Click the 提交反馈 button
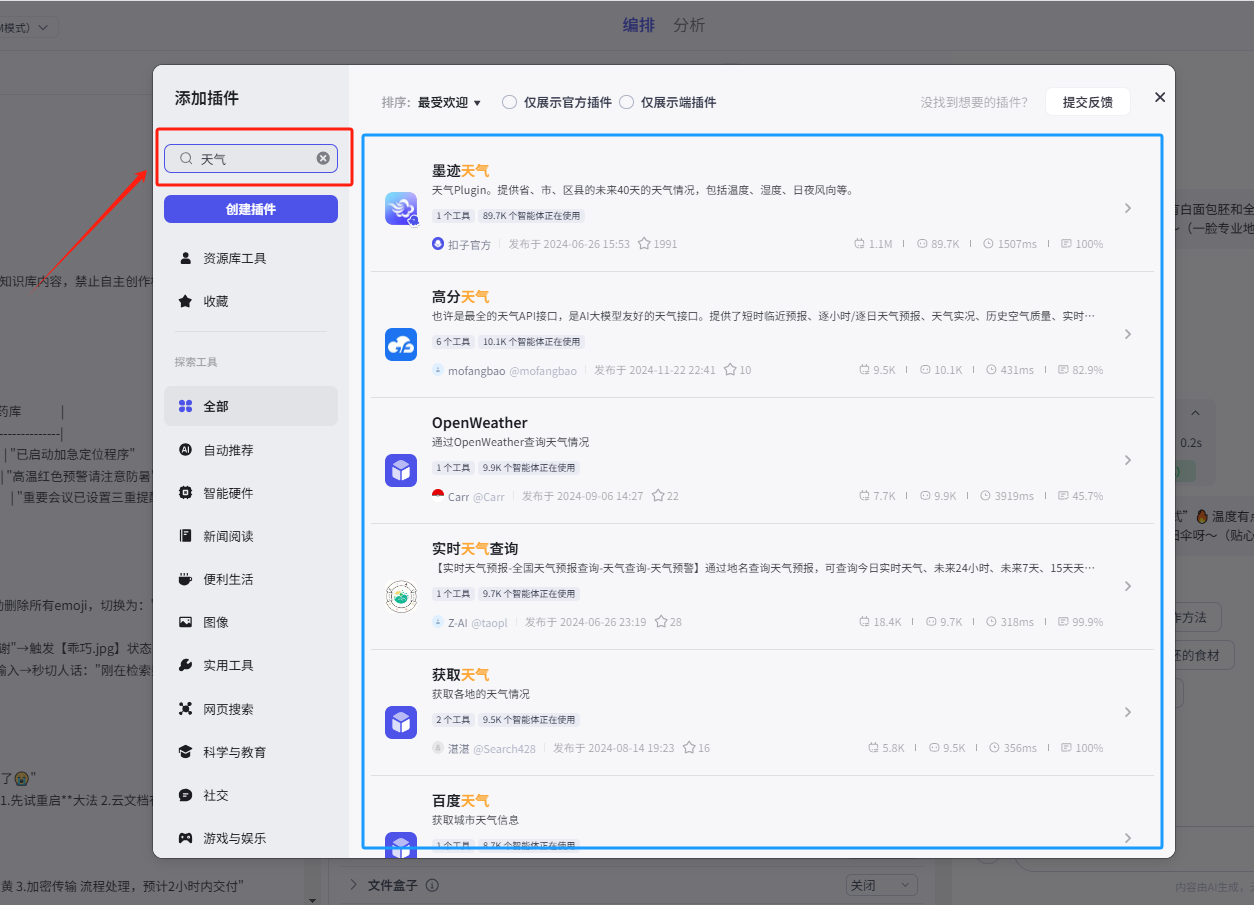 tap(1087, 102)
